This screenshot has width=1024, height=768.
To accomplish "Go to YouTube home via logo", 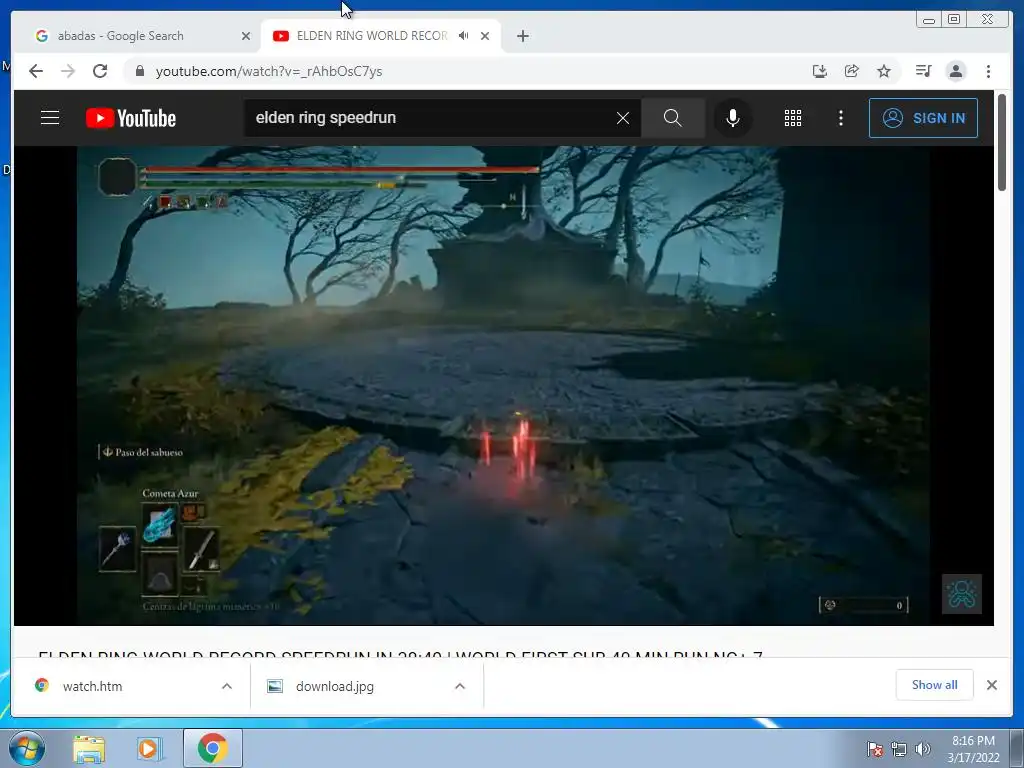I will click(131, 118).
